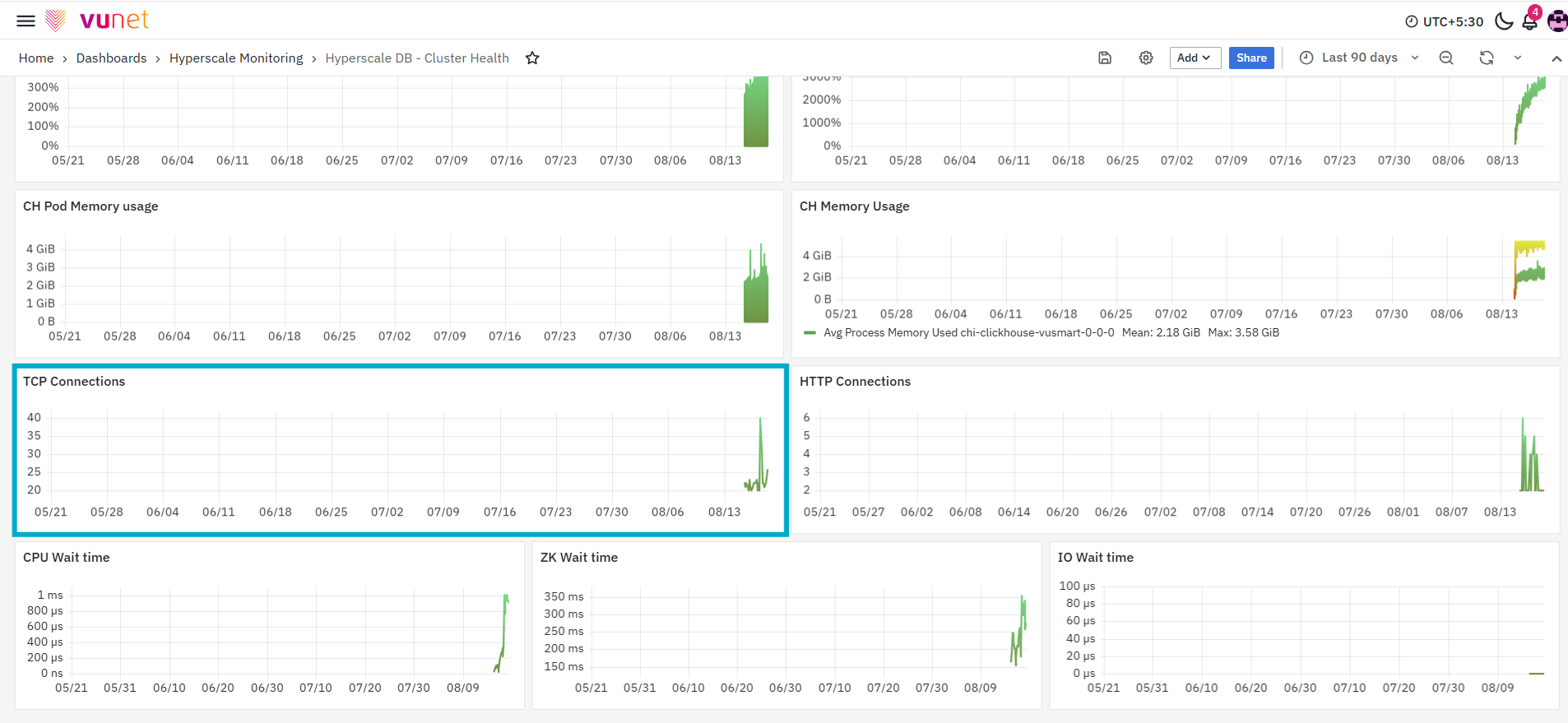Click the vunet logo
This screenshot has width=1568, height=723.
[97, 20]
